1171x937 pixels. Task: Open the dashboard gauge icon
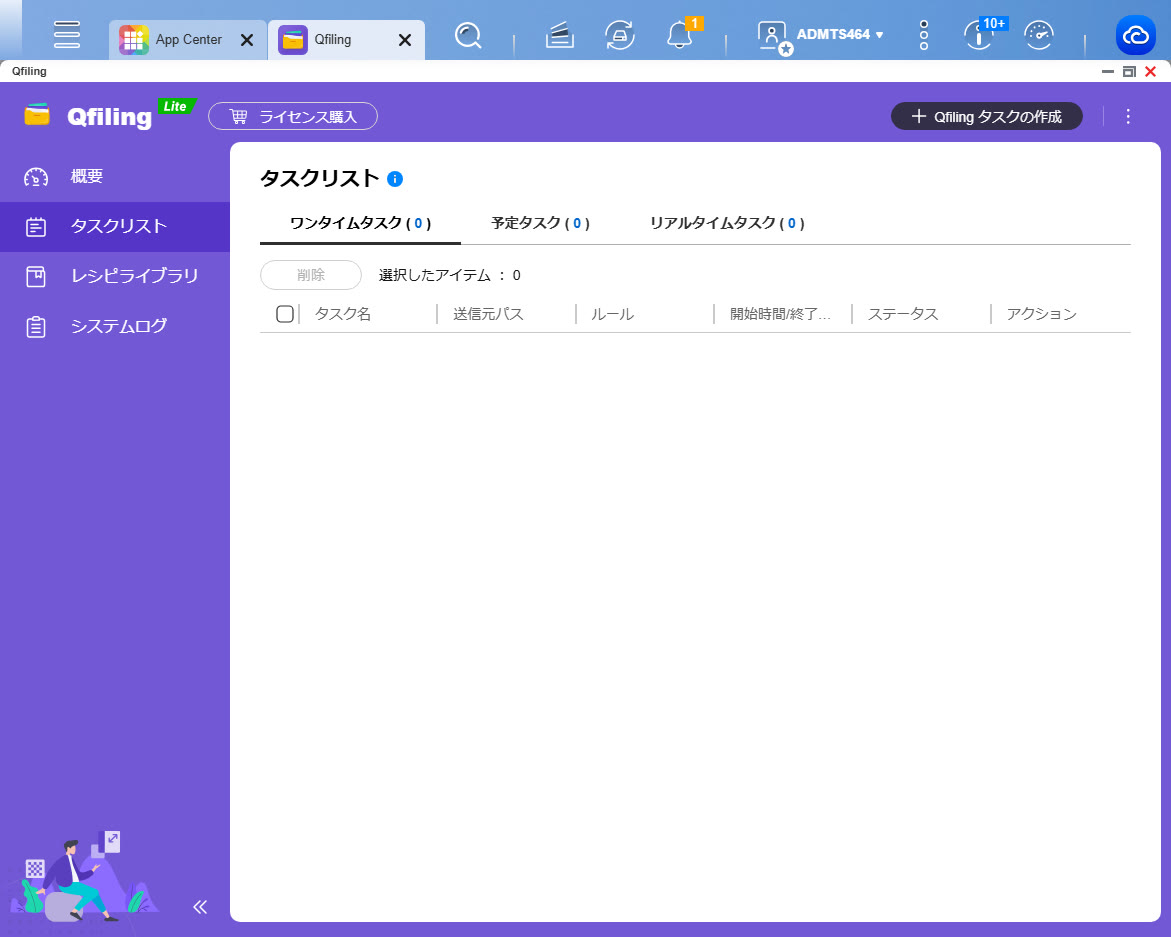click(1040, 36)
